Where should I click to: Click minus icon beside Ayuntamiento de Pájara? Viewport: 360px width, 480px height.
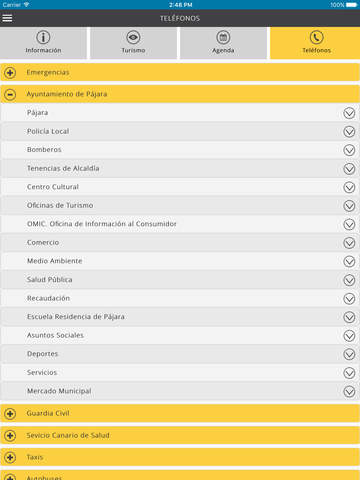click(10, 95)
